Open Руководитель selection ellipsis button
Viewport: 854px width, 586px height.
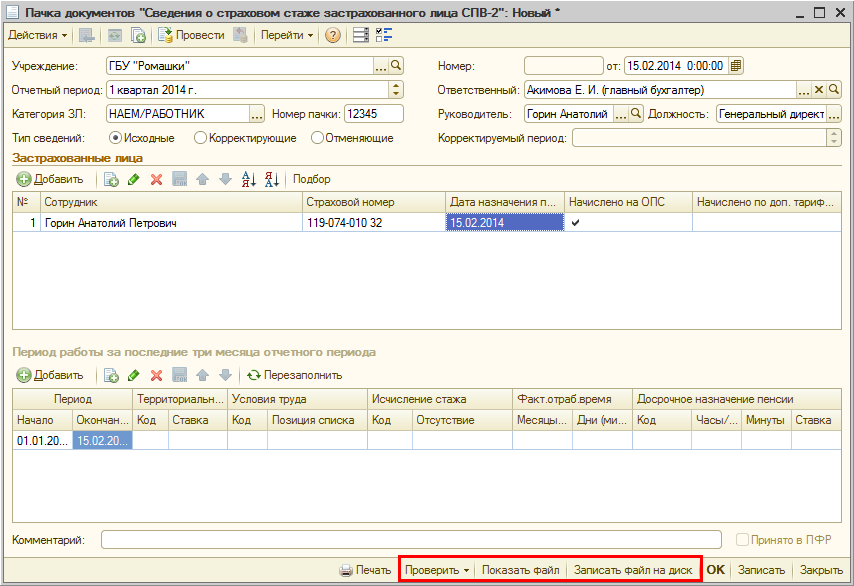[620, 114]
